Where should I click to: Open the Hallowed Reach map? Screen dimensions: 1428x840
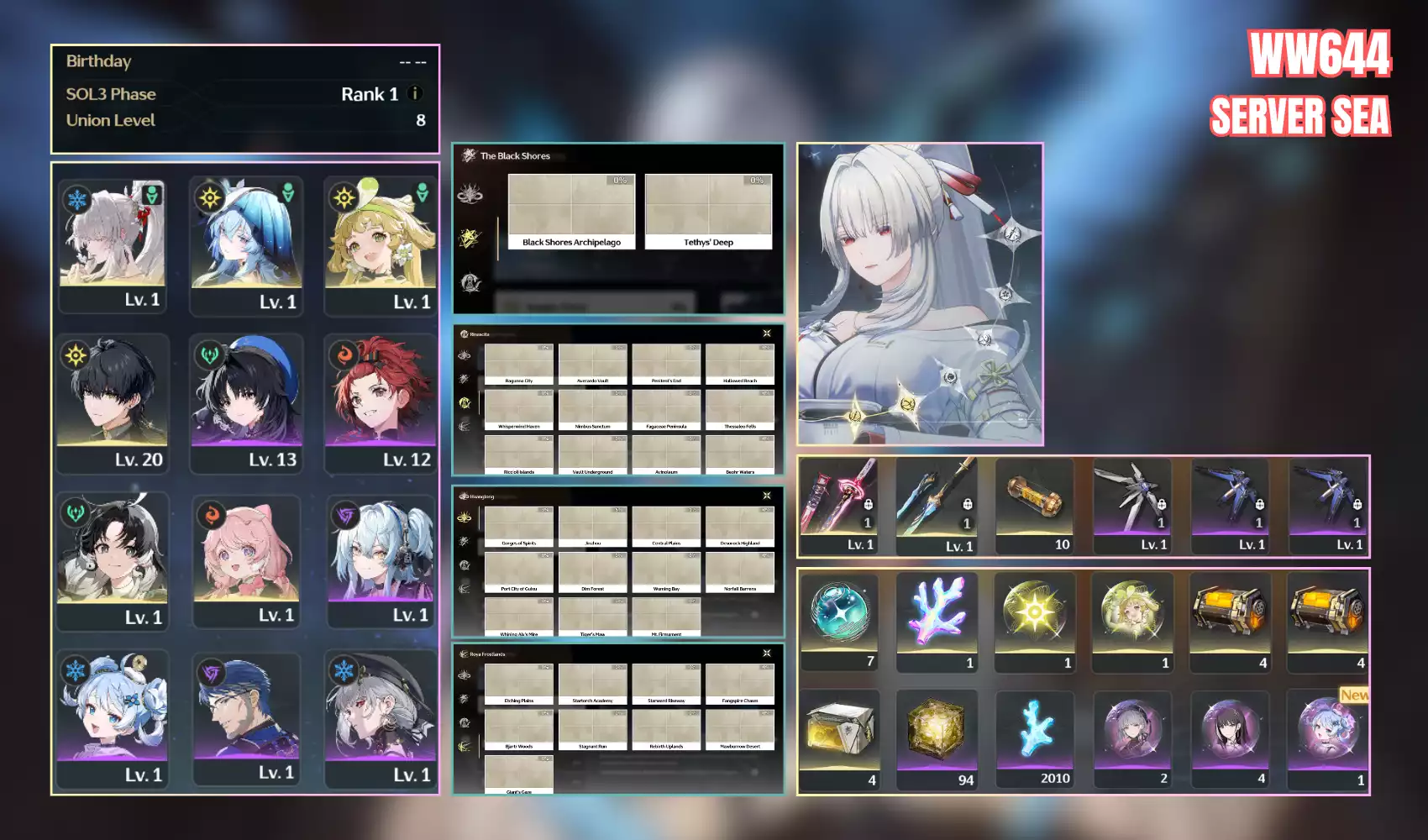pos(739,365)
